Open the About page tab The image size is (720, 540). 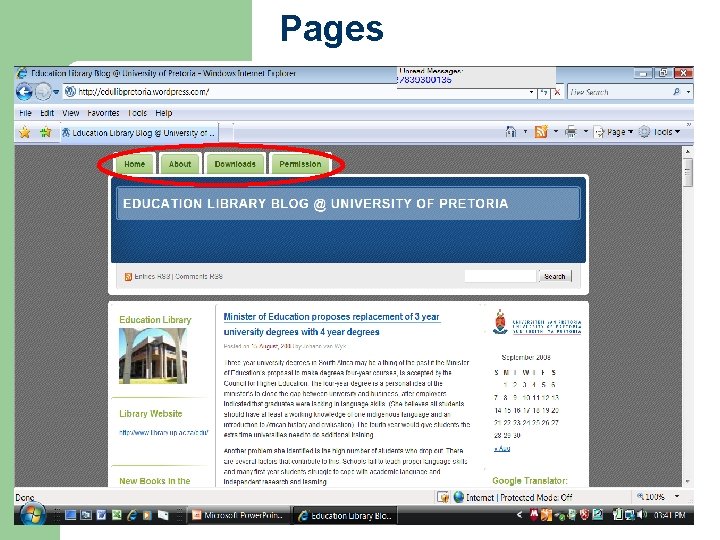point(180,164)
